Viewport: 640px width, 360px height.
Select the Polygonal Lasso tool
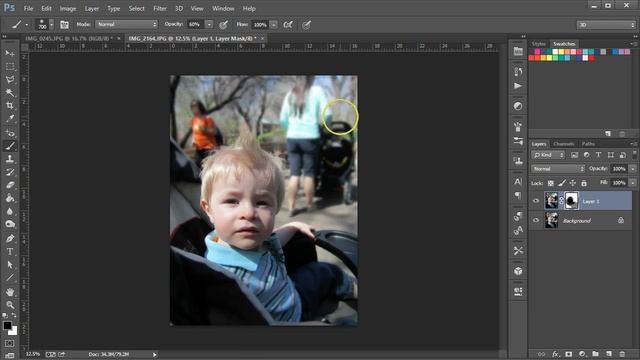[x=10, y=80]
